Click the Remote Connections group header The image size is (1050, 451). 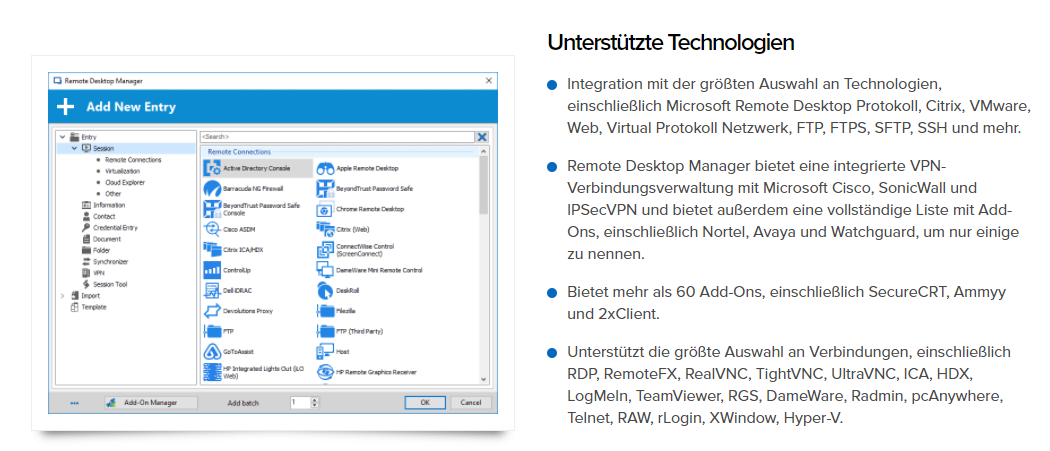[239, 152]
